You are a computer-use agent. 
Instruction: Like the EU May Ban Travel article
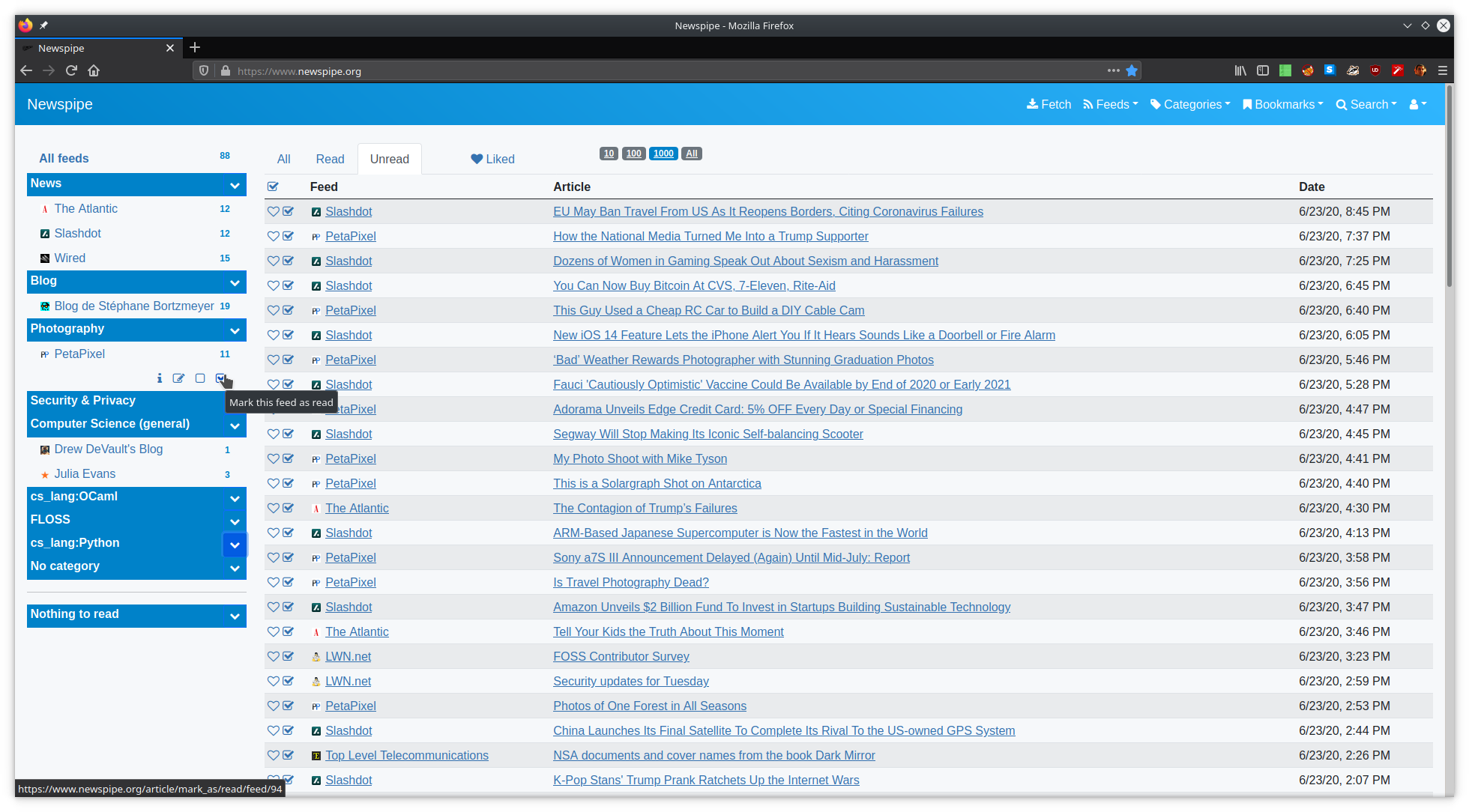(x=273, y=212)
